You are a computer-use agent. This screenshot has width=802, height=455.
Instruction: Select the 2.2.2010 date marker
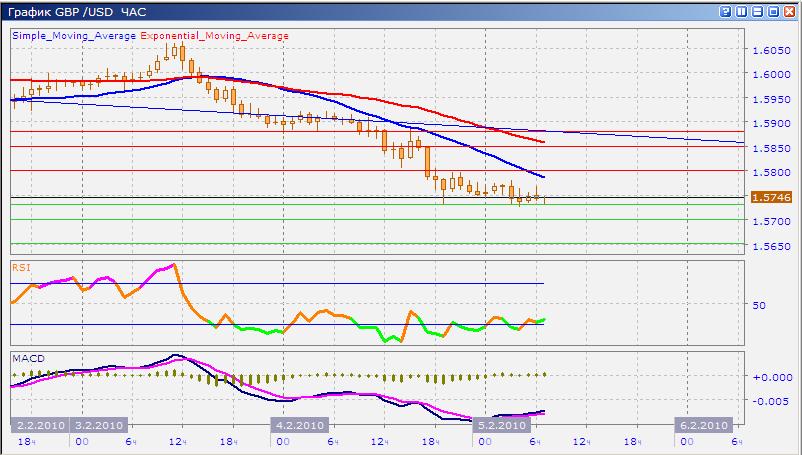tap(39, 425)
